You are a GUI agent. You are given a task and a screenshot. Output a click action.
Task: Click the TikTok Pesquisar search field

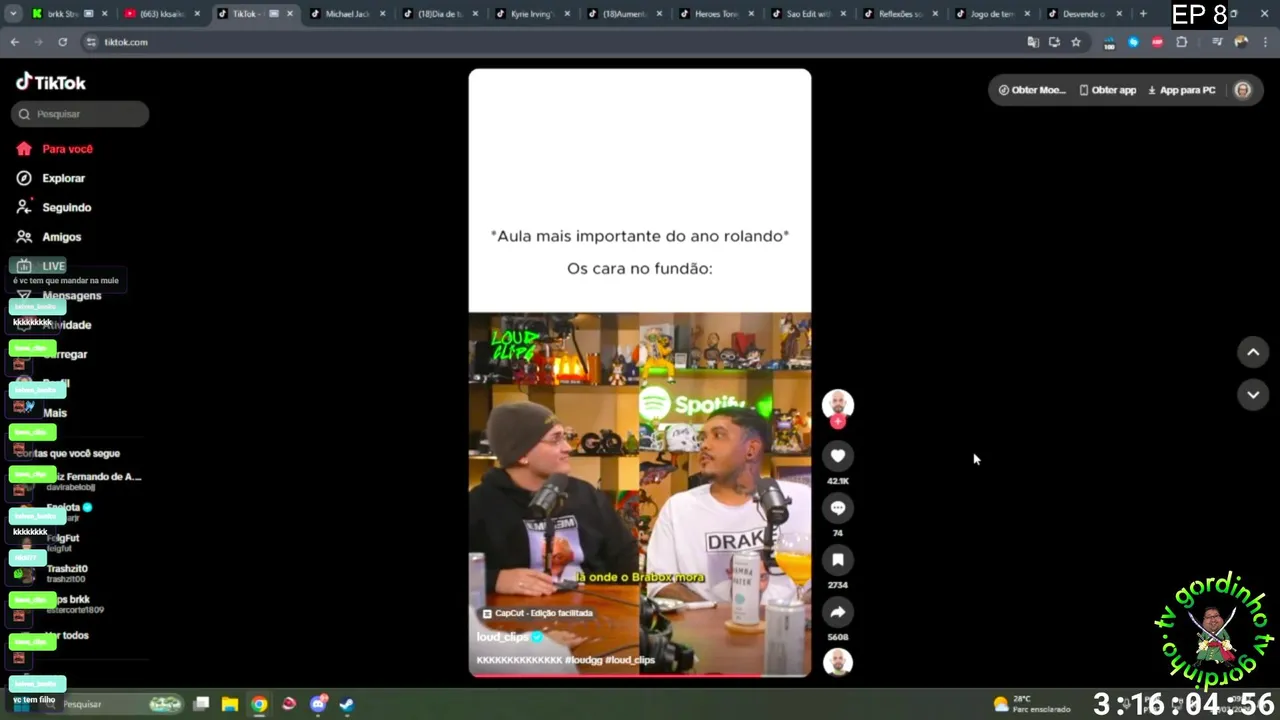click(x=80, y=114)
